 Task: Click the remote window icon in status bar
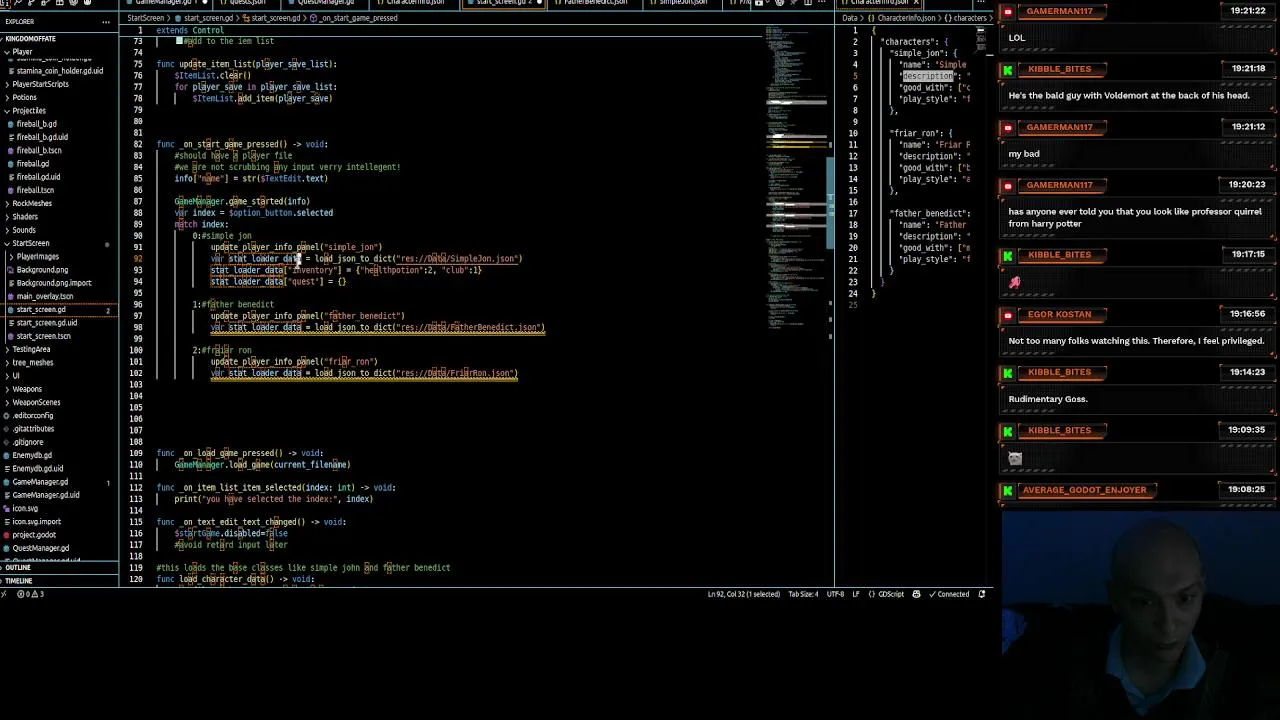[x=6, y=594]
